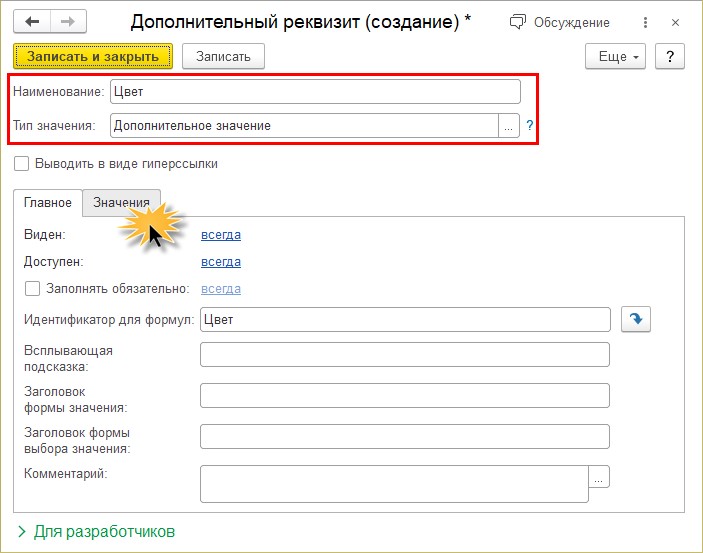Switch to the Значения tab
Screen dimensions: 703x553
121,202
